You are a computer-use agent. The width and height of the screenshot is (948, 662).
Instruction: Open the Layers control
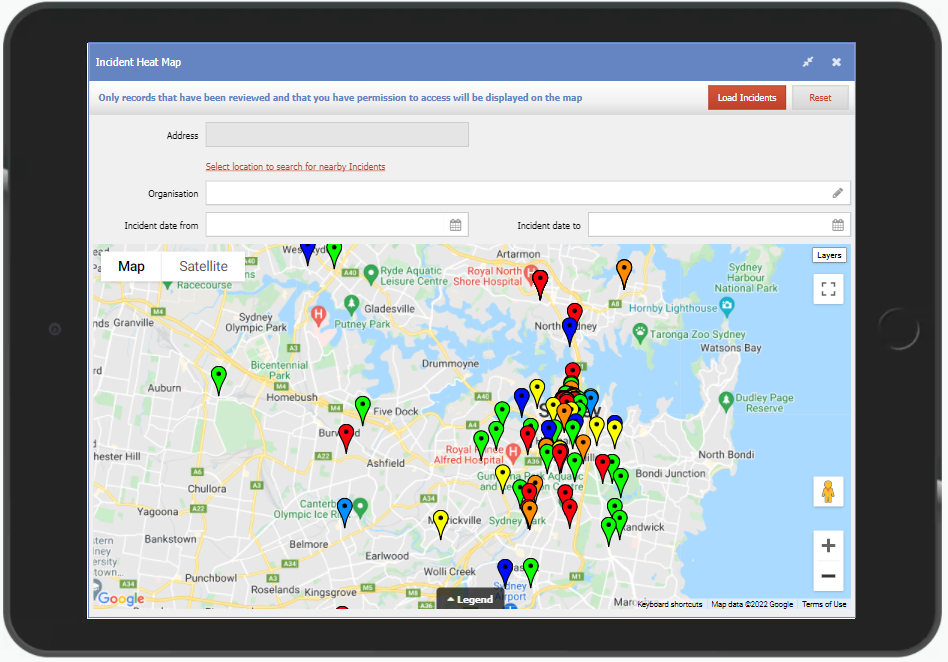[829, 255]
